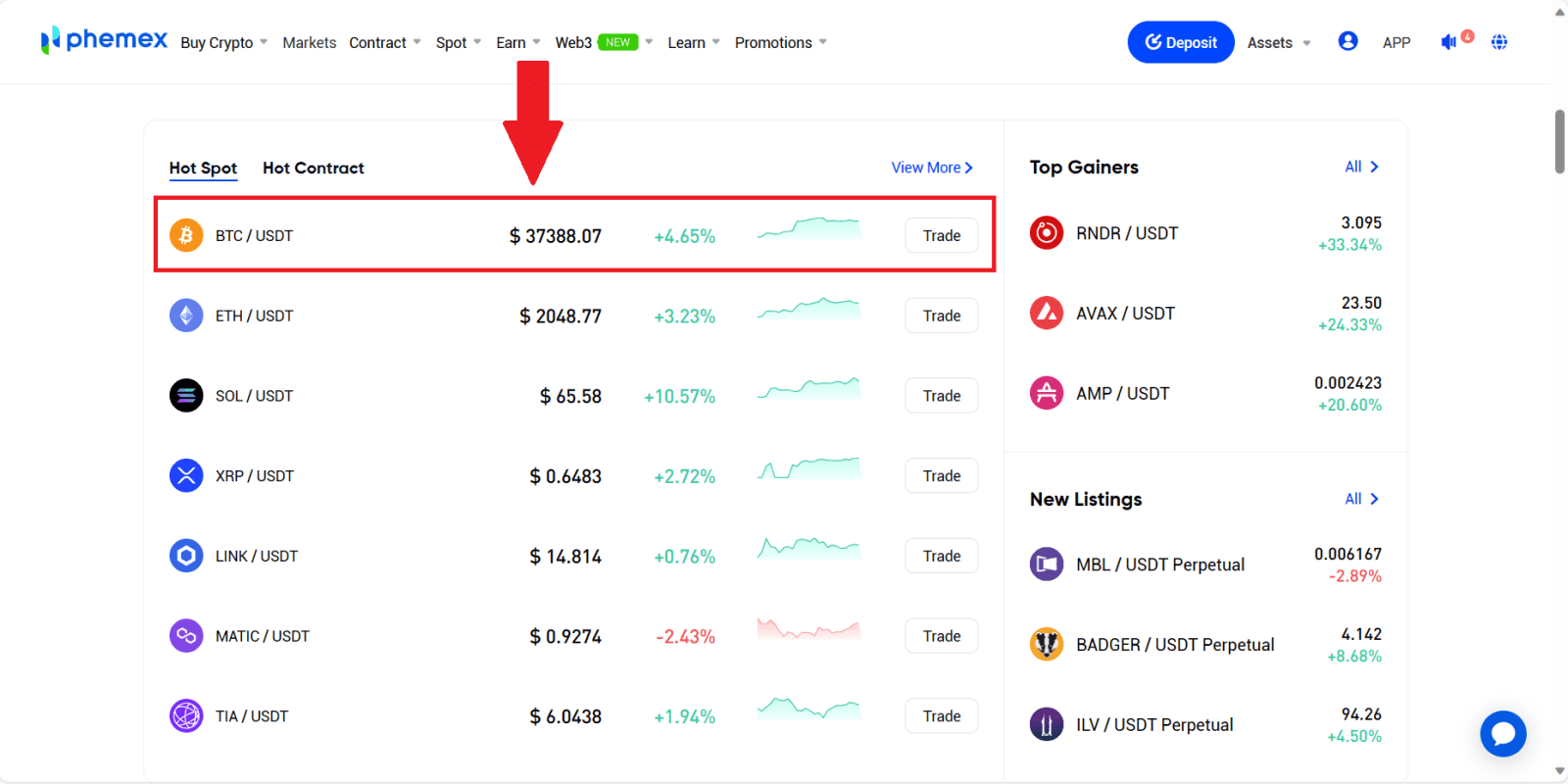The image size is (1568, 784).
Task: Click the BADGER token icon
Action: [1047, 645]
